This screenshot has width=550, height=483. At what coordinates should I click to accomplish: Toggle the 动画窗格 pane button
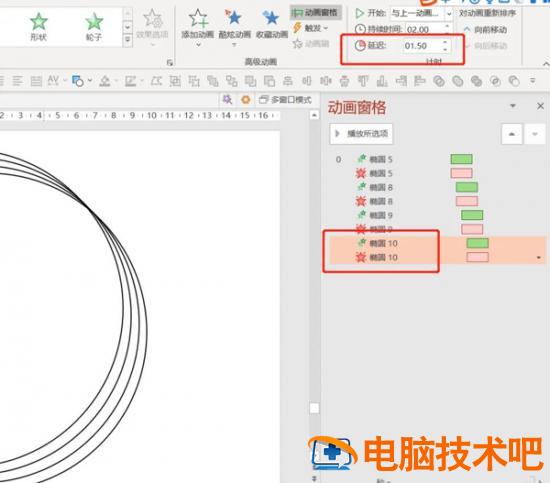click(315, 13)
